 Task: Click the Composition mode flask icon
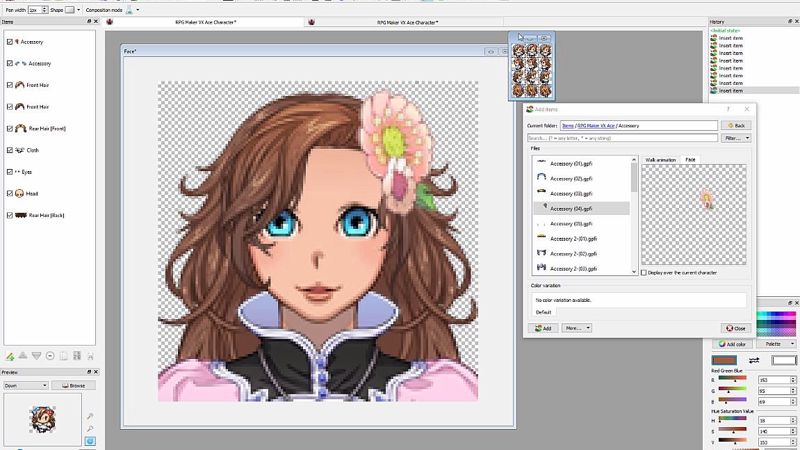click(x=129, y=10)
